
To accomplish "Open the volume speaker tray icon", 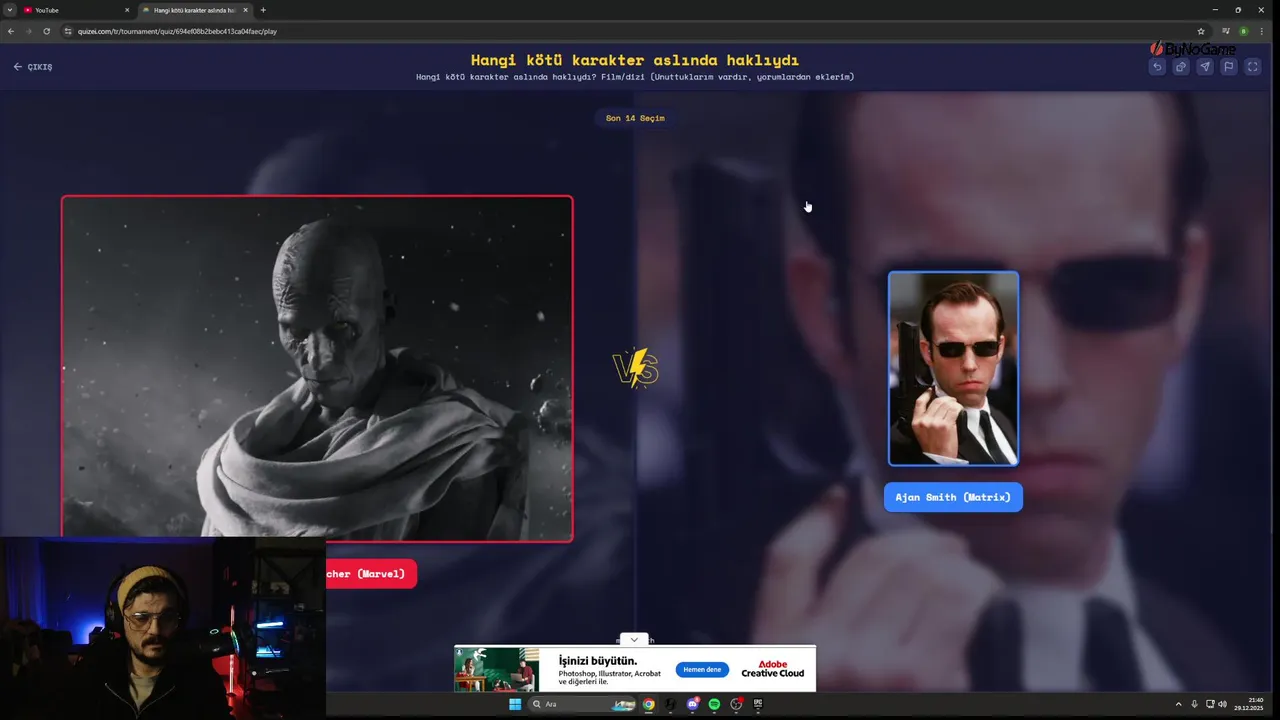I will (x=1222, y=704).
